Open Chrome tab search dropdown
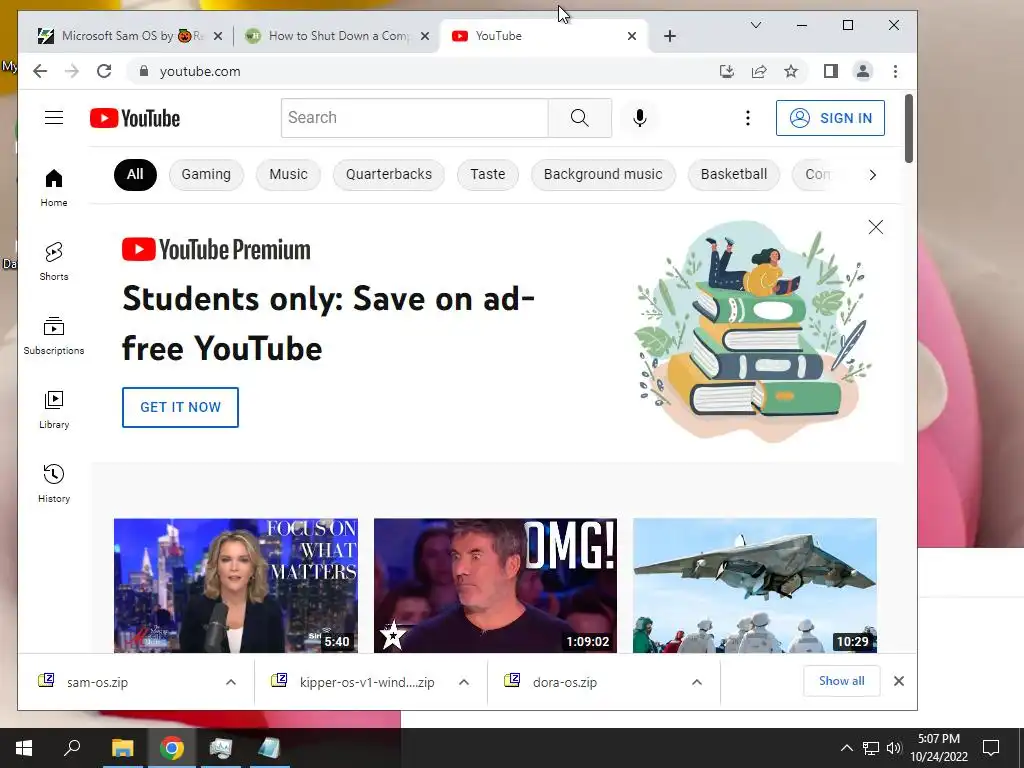Viewport: 1024px width, 768px height. point(756,25)
